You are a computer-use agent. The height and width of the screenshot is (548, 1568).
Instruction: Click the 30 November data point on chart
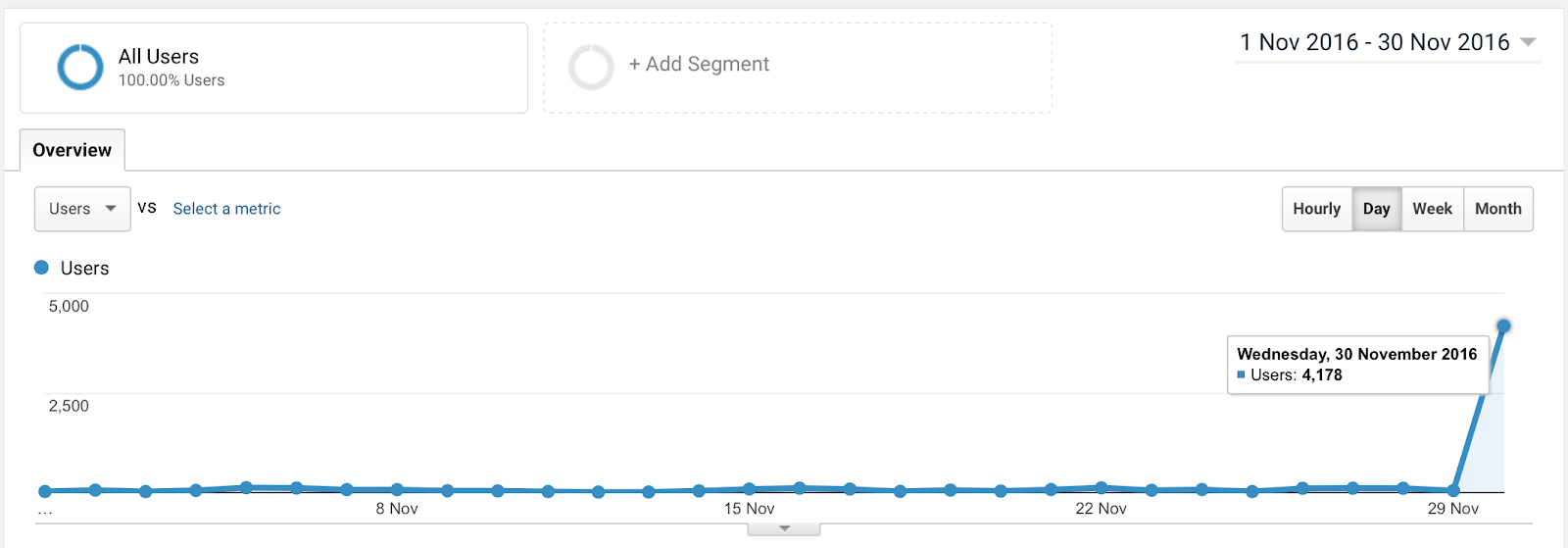click(1503, 326)
